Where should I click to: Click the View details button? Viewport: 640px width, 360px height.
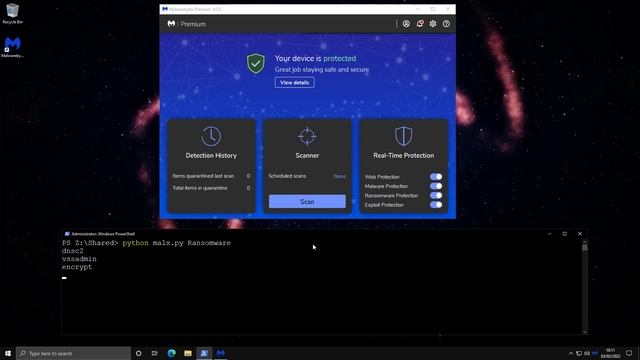(294, 82)
